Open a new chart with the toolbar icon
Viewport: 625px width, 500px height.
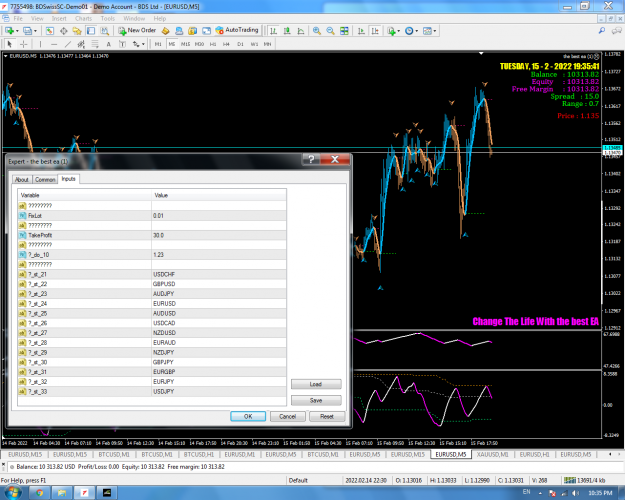point(9,31)
